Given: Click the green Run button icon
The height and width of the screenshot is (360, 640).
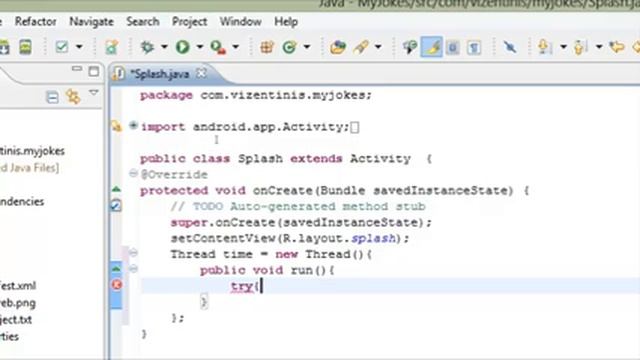Looking at the screenshot, I should 183,47.
